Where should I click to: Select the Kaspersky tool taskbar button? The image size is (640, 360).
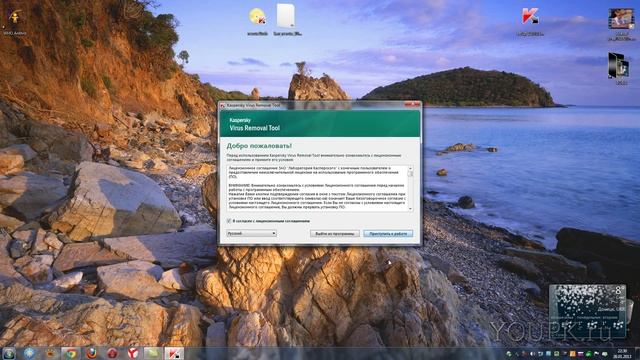174,353
